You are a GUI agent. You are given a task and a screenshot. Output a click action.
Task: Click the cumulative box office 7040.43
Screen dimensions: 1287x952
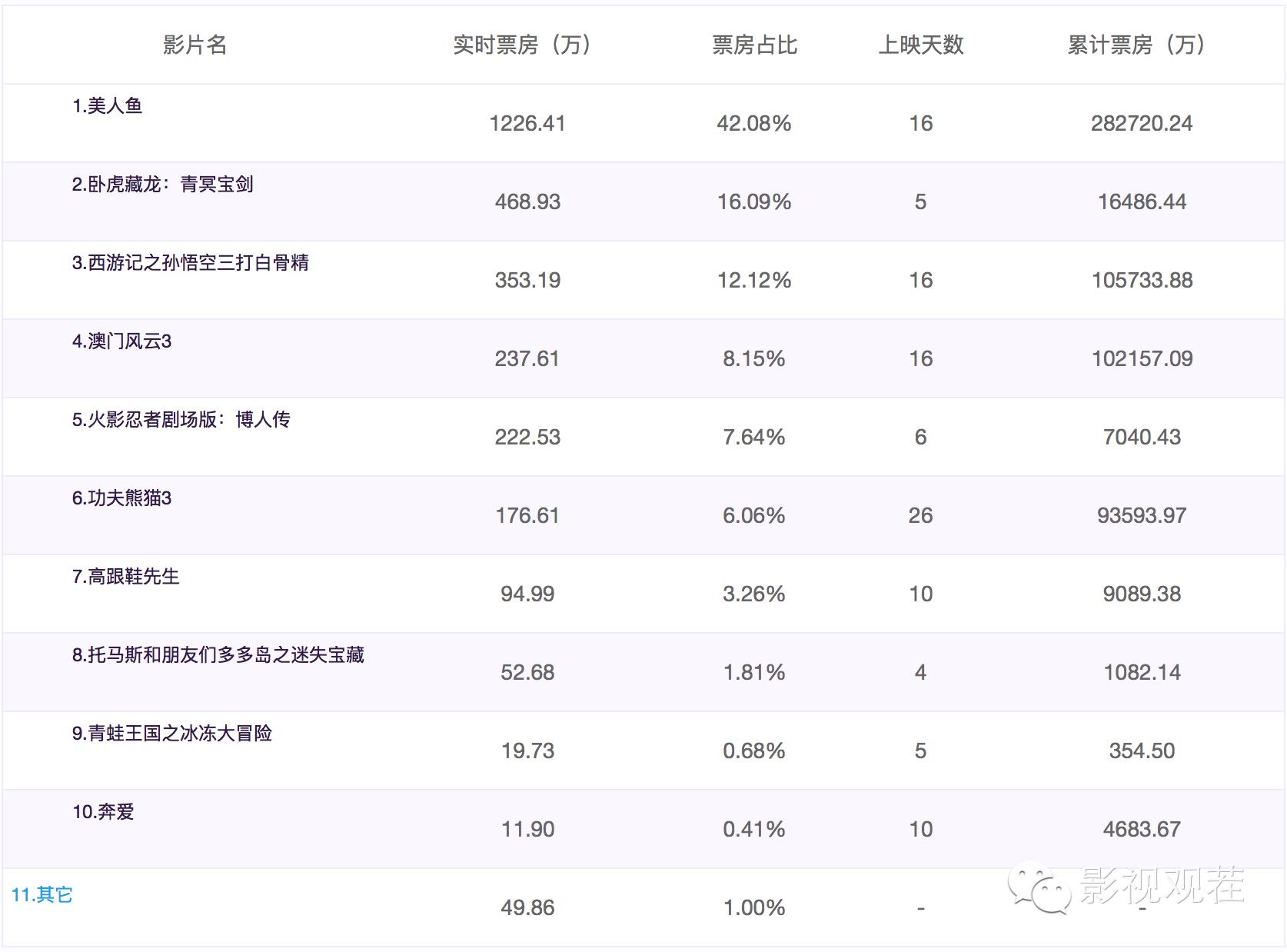point(1142,438)
